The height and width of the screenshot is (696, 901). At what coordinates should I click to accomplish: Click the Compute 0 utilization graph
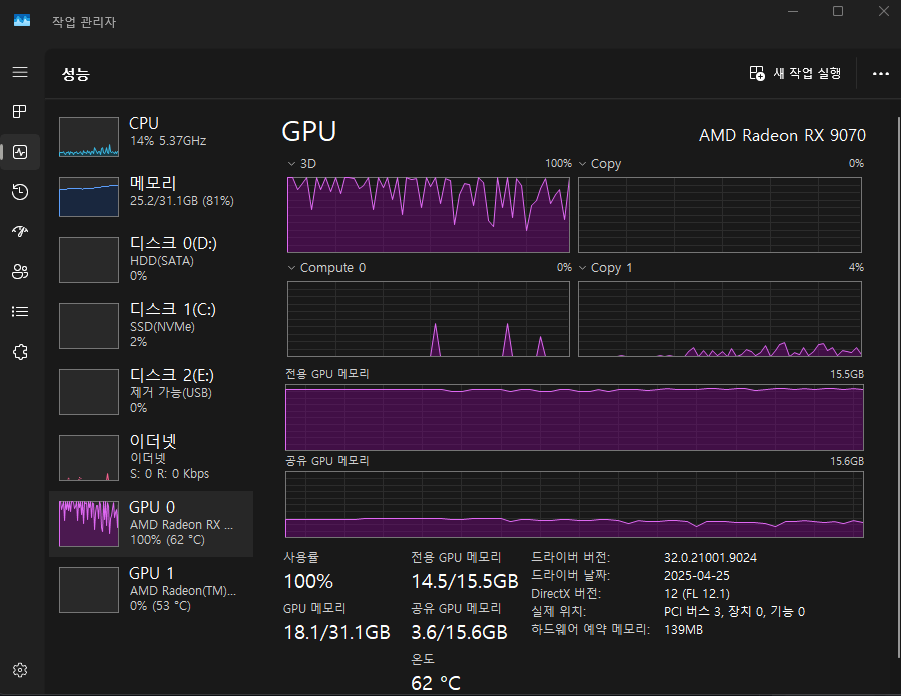pyautogui.click(x=428, y=319)
